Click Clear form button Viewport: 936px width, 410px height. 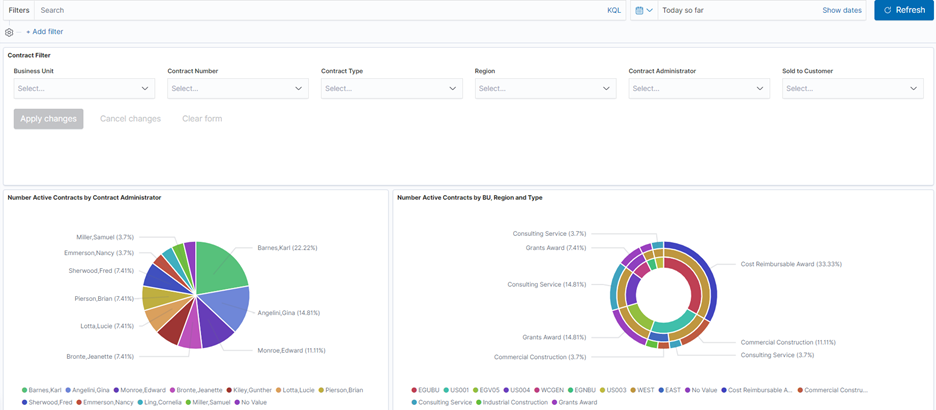click(x=202, y=119)
